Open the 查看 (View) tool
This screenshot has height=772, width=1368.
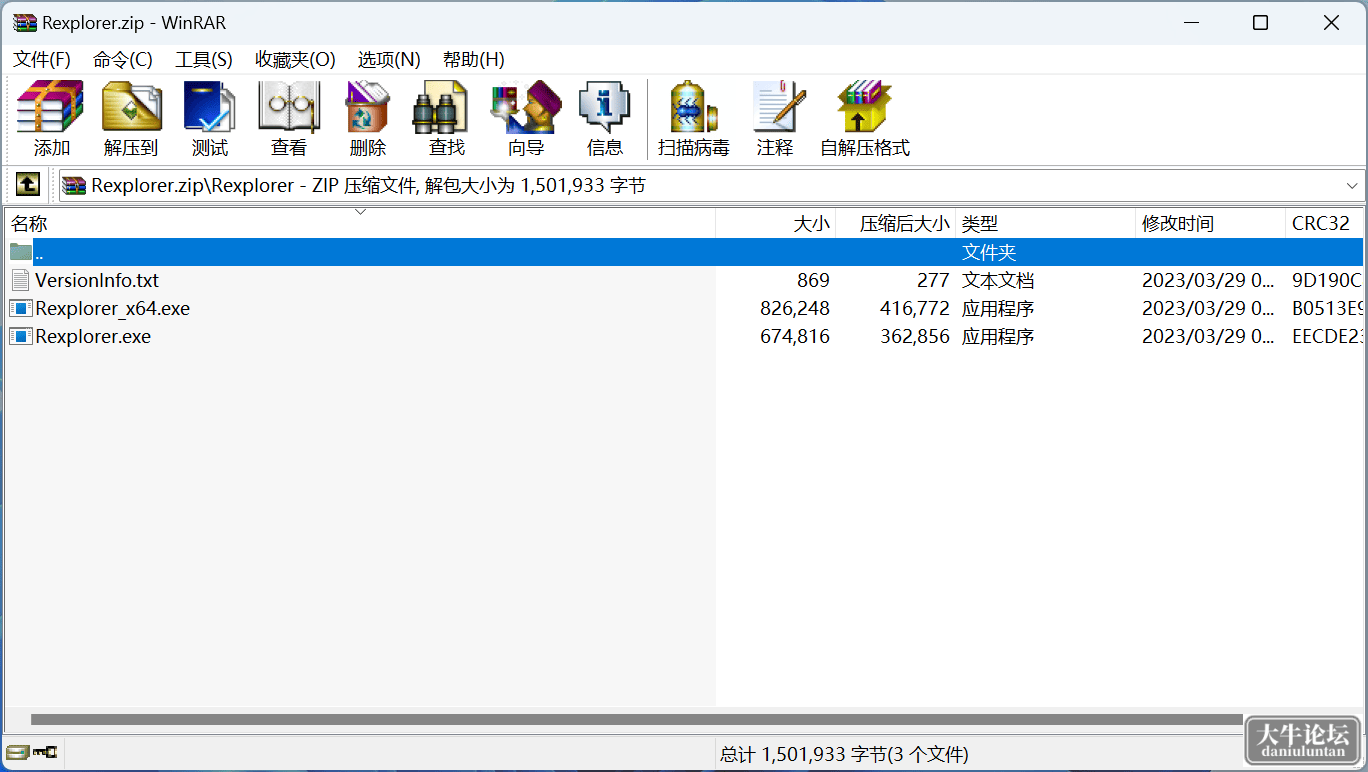[x=289, y=119]
